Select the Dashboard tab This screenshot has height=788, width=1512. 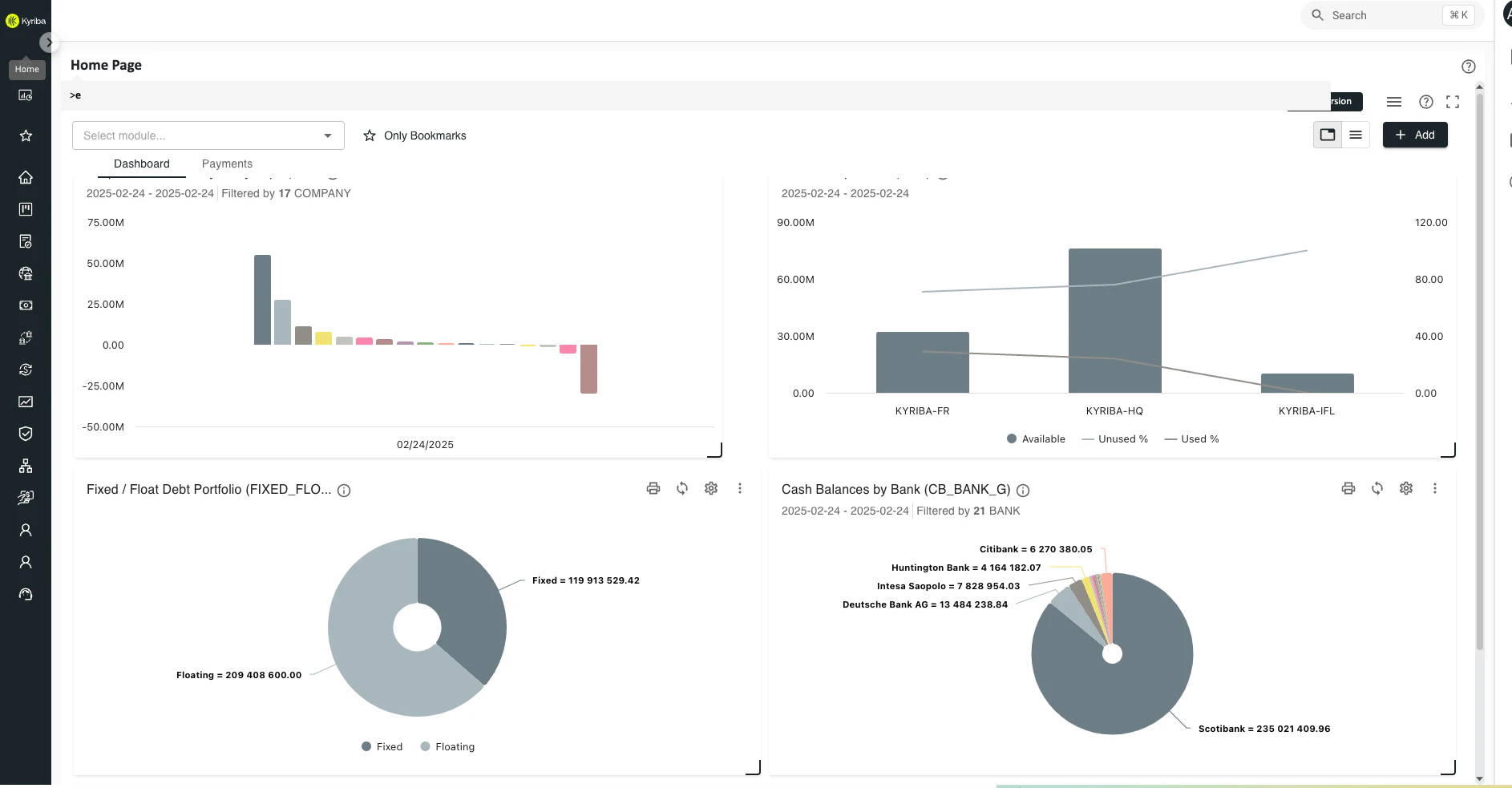(141, 164)
